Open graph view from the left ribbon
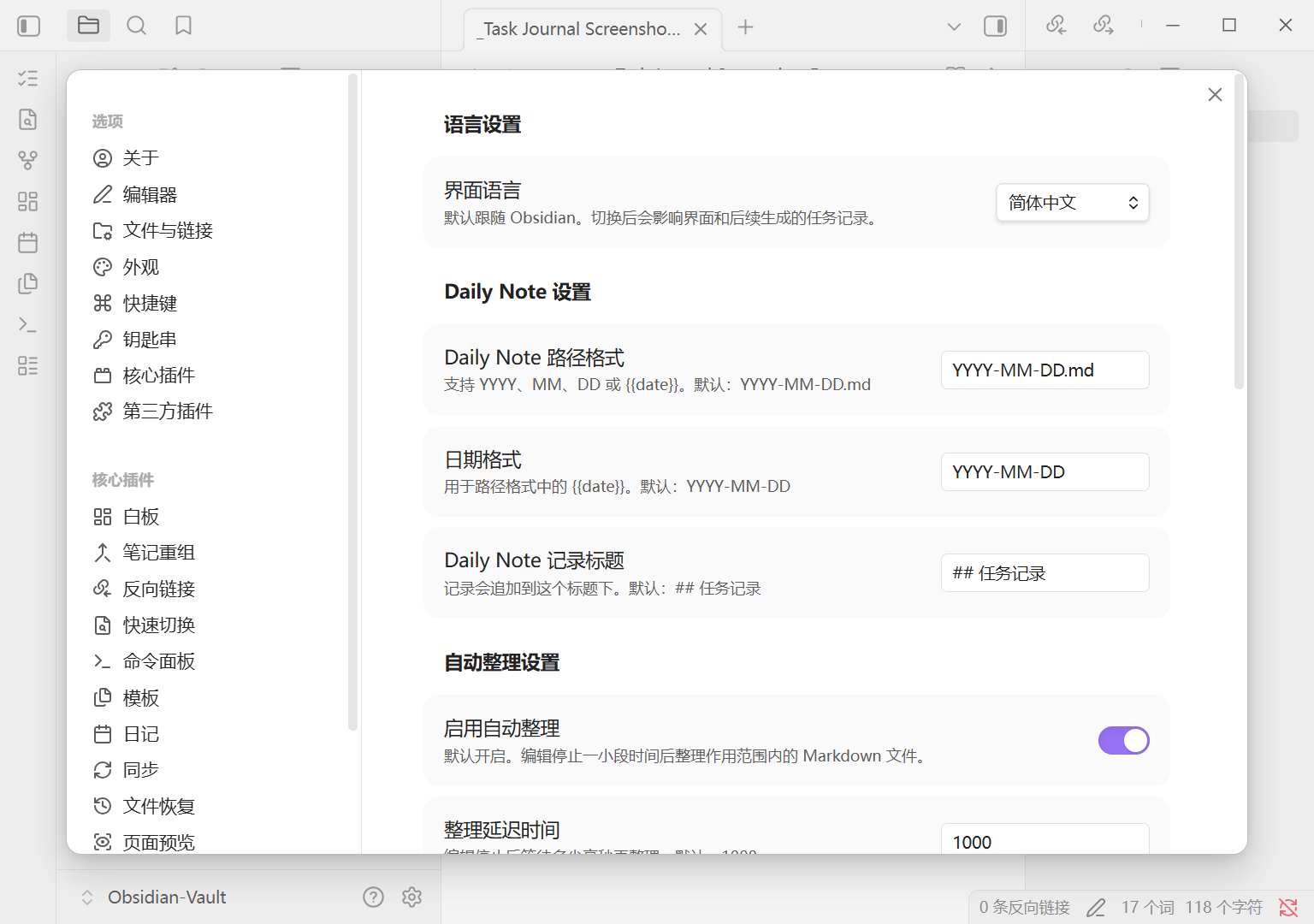 28,160
